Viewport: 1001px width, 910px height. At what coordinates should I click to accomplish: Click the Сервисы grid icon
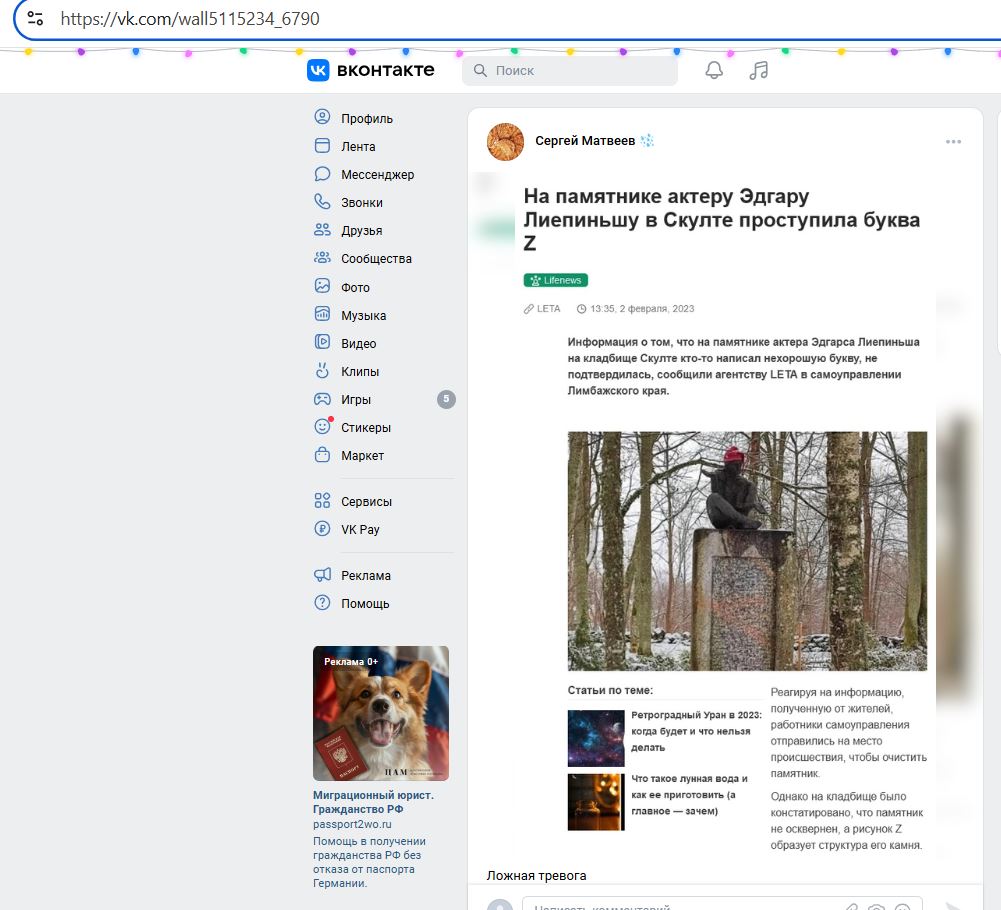coord(322,501)
